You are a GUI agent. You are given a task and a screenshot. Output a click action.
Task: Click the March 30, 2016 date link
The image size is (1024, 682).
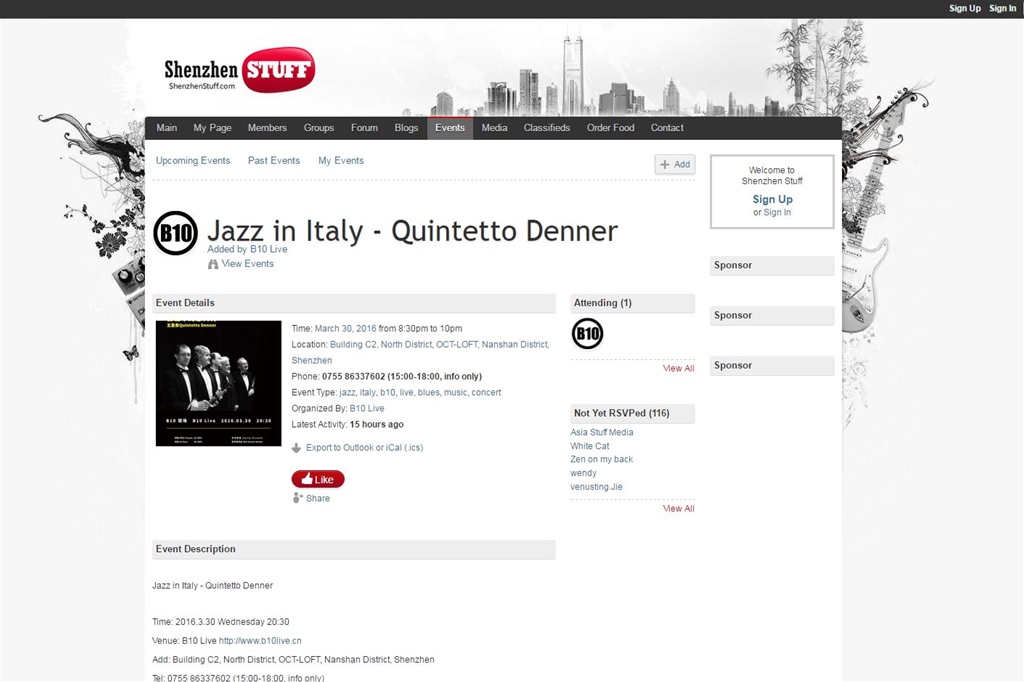pos(345,329)
